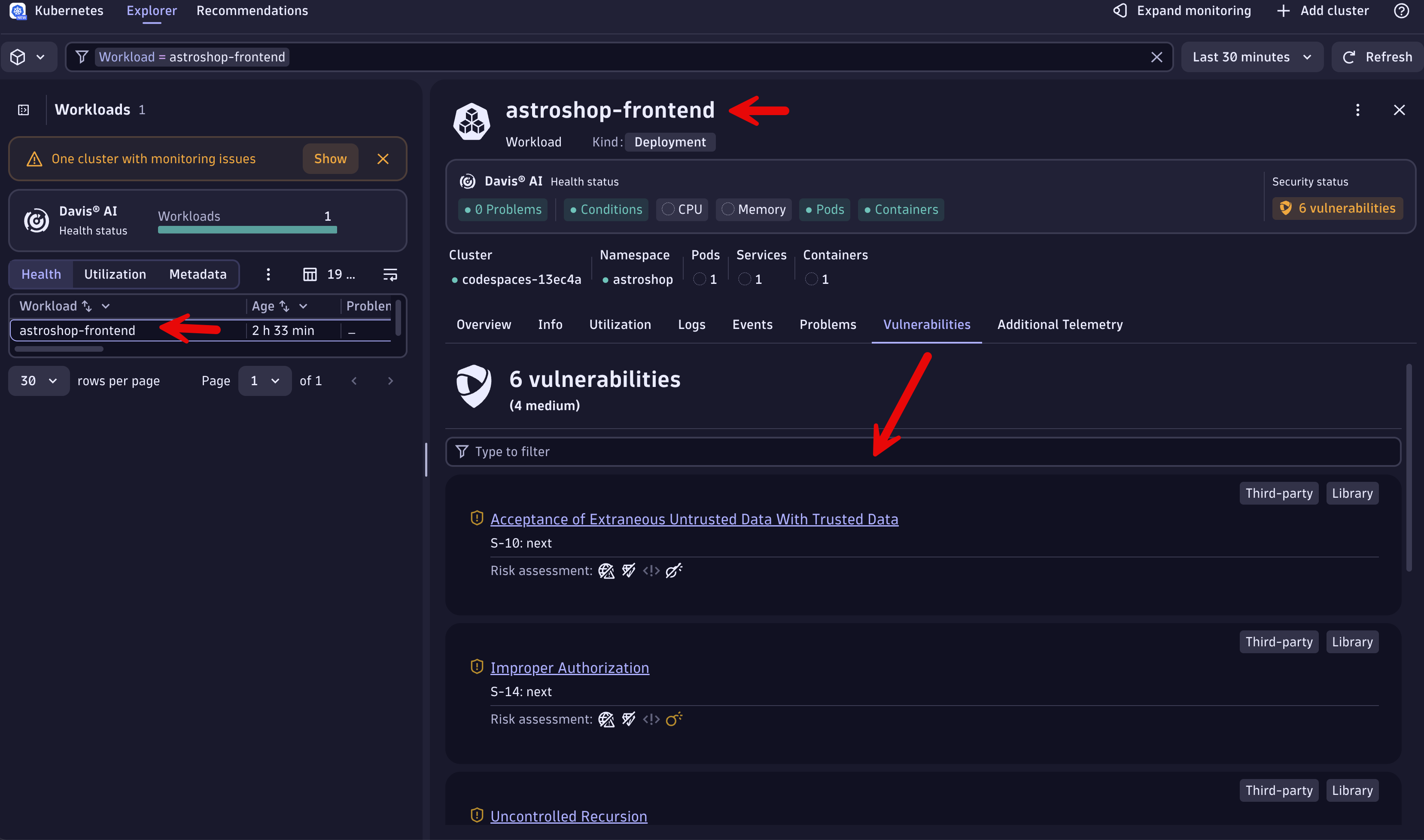The image size is (1424, 840).
Task: Switch to the Explorer tab
Action: (x=152, y=11)
